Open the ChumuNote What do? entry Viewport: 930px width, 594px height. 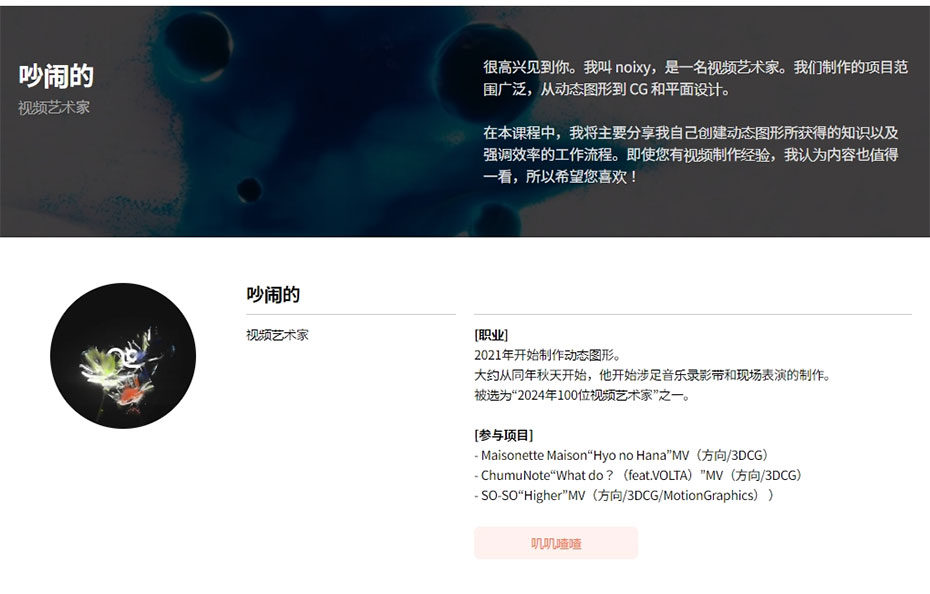coord(638,475)
